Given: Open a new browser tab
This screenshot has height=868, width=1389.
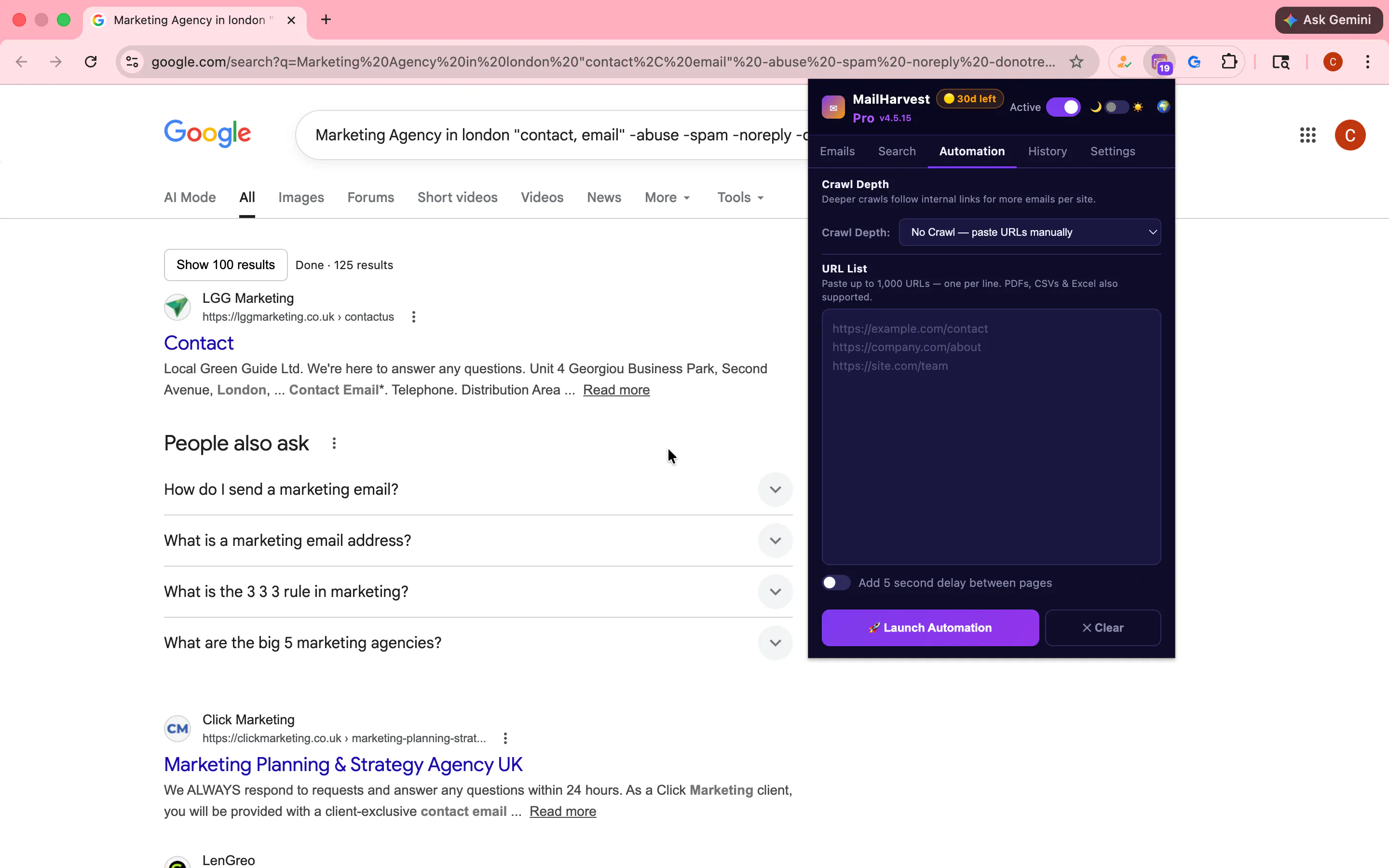Looking at the screenshot, I should pos(326,20).
